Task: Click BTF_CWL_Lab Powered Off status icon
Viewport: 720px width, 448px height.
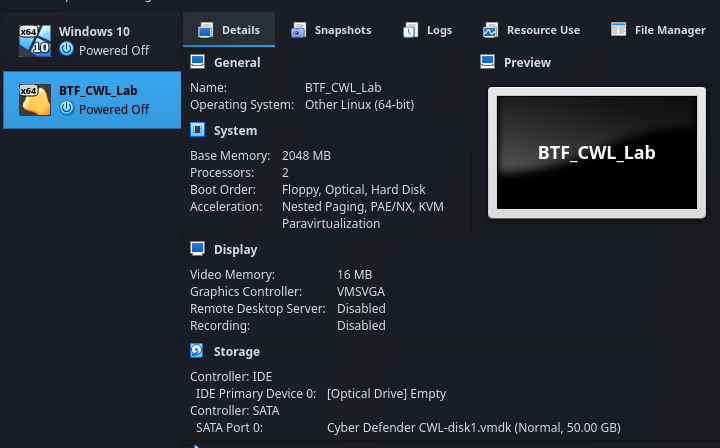Action: [66, 109]
